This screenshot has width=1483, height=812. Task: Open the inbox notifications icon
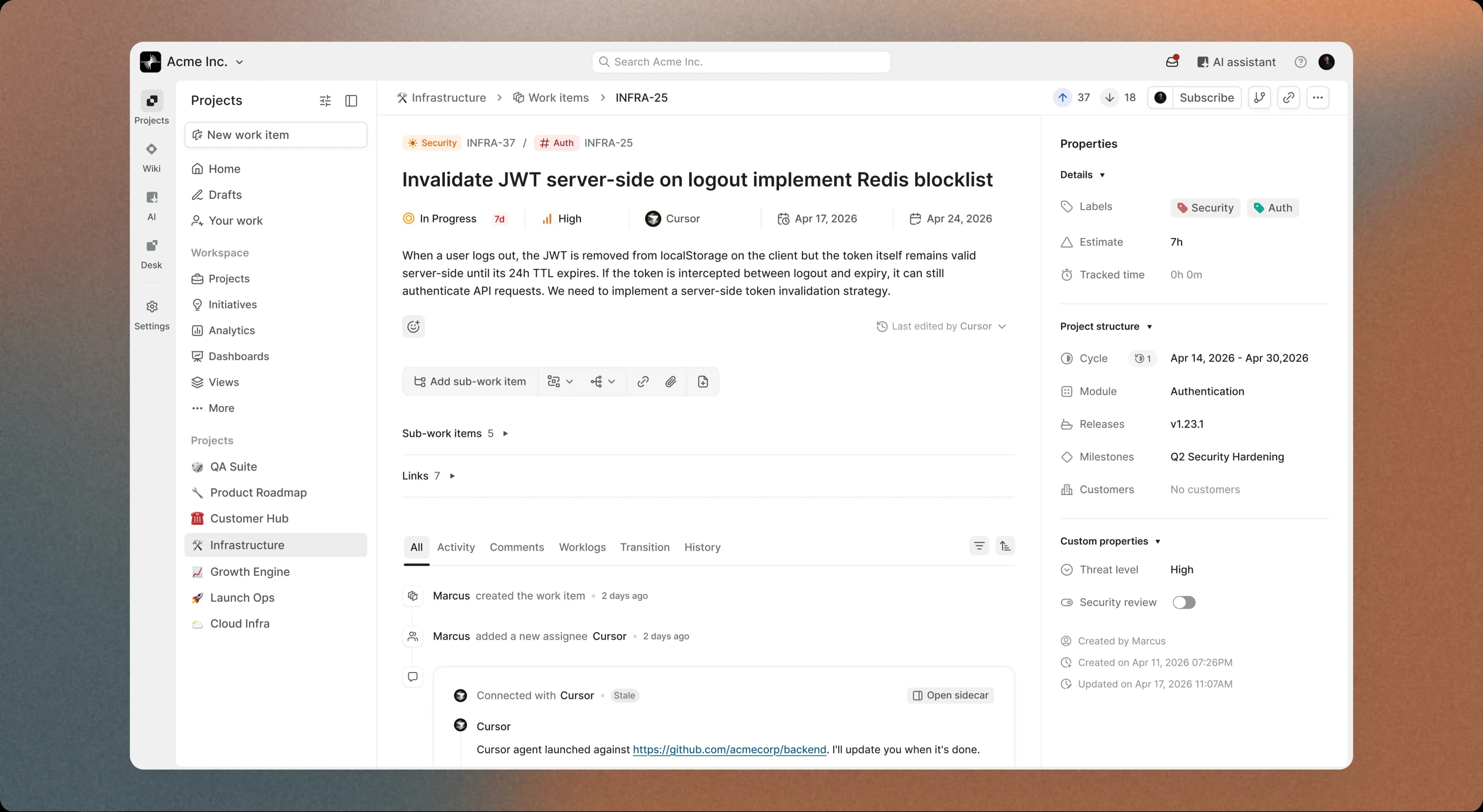click(1172, 61)
